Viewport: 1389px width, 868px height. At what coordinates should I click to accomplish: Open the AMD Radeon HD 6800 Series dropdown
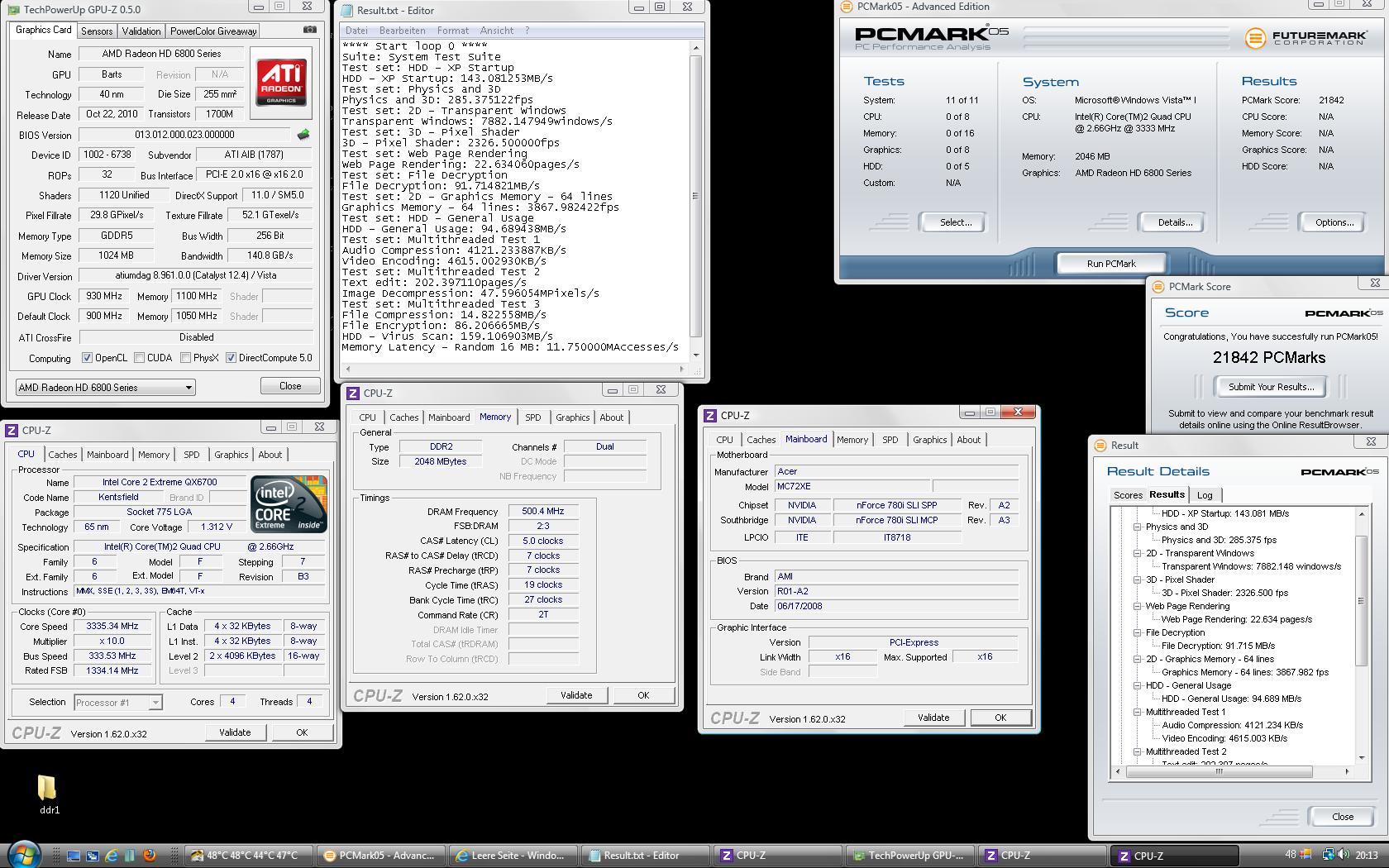click(105, 387)
